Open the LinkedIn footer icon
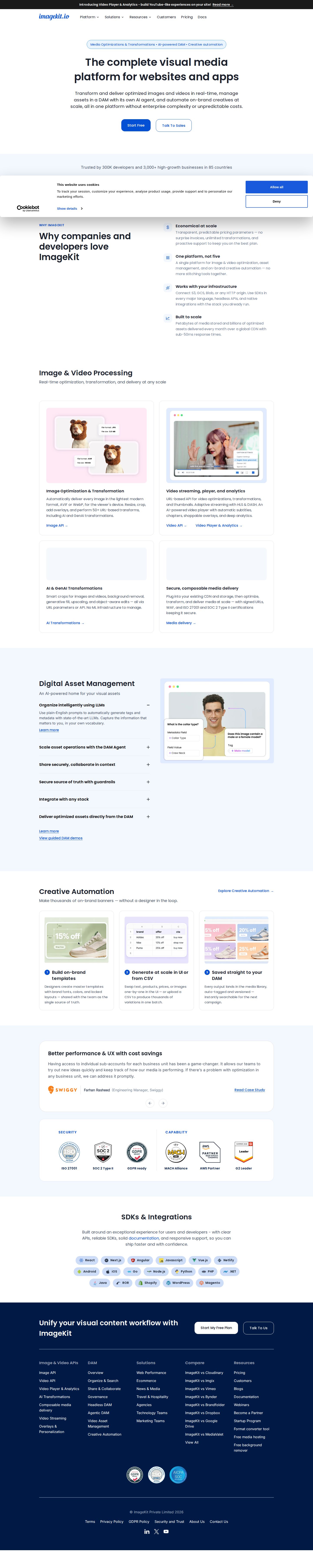The image size is (313, 1568). pos(147,1532)
